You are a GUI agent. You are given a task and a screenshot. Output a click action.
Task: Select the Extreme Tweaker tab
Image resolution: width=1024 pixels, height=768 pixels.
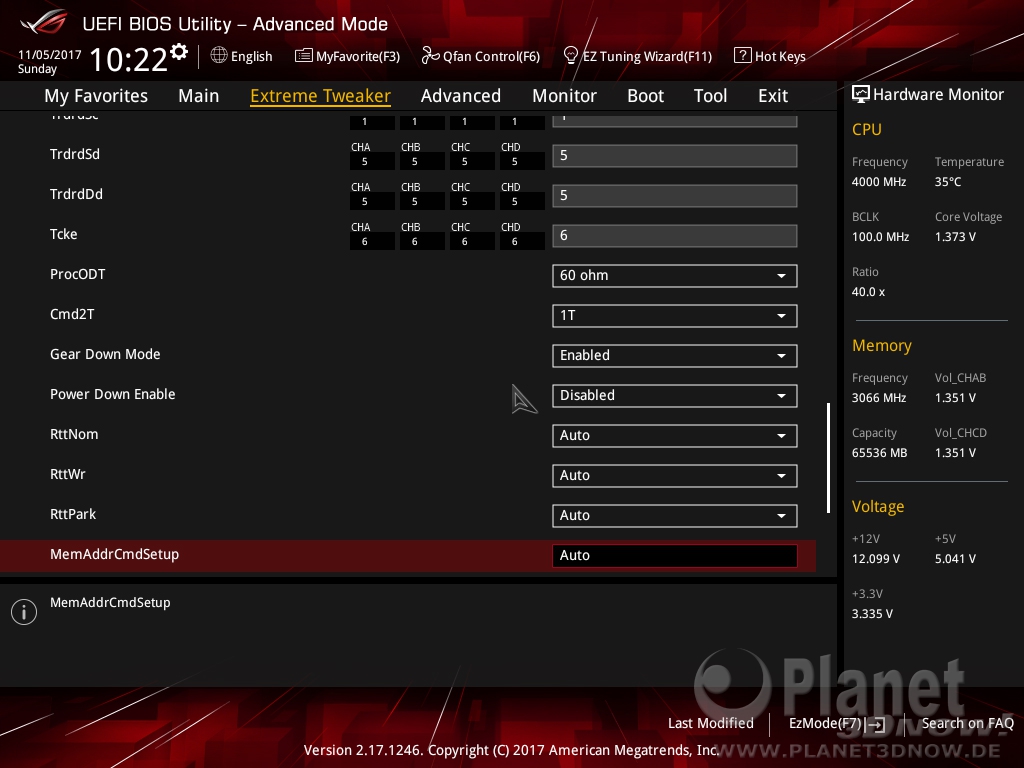320,96
